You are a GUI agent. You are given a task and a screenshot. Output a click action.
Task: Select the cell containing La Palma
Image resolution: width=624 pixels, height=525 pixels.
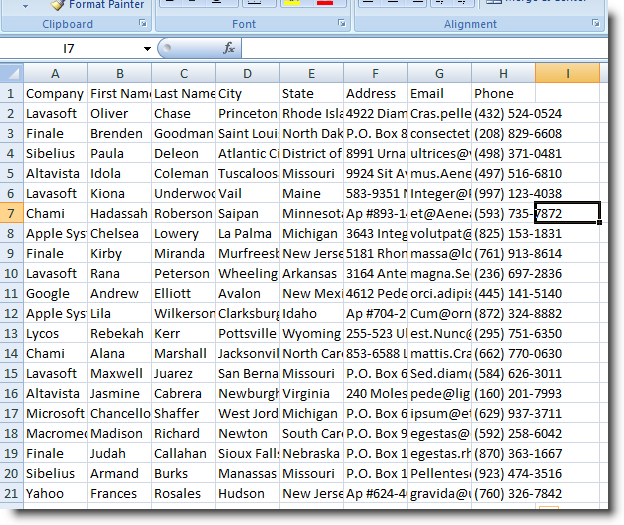point(248,233)
